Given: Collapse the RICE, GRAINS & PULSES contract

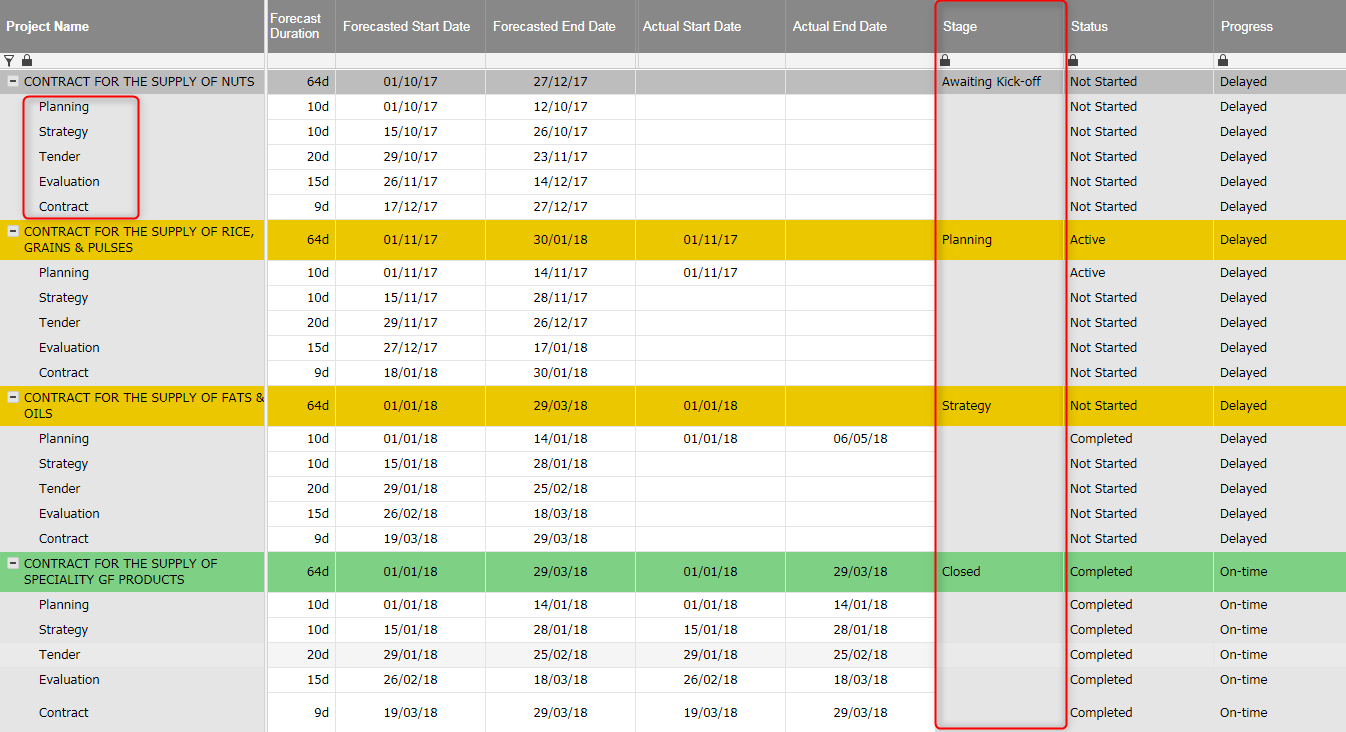Looking at the screenshot, I should click(12, 231).
